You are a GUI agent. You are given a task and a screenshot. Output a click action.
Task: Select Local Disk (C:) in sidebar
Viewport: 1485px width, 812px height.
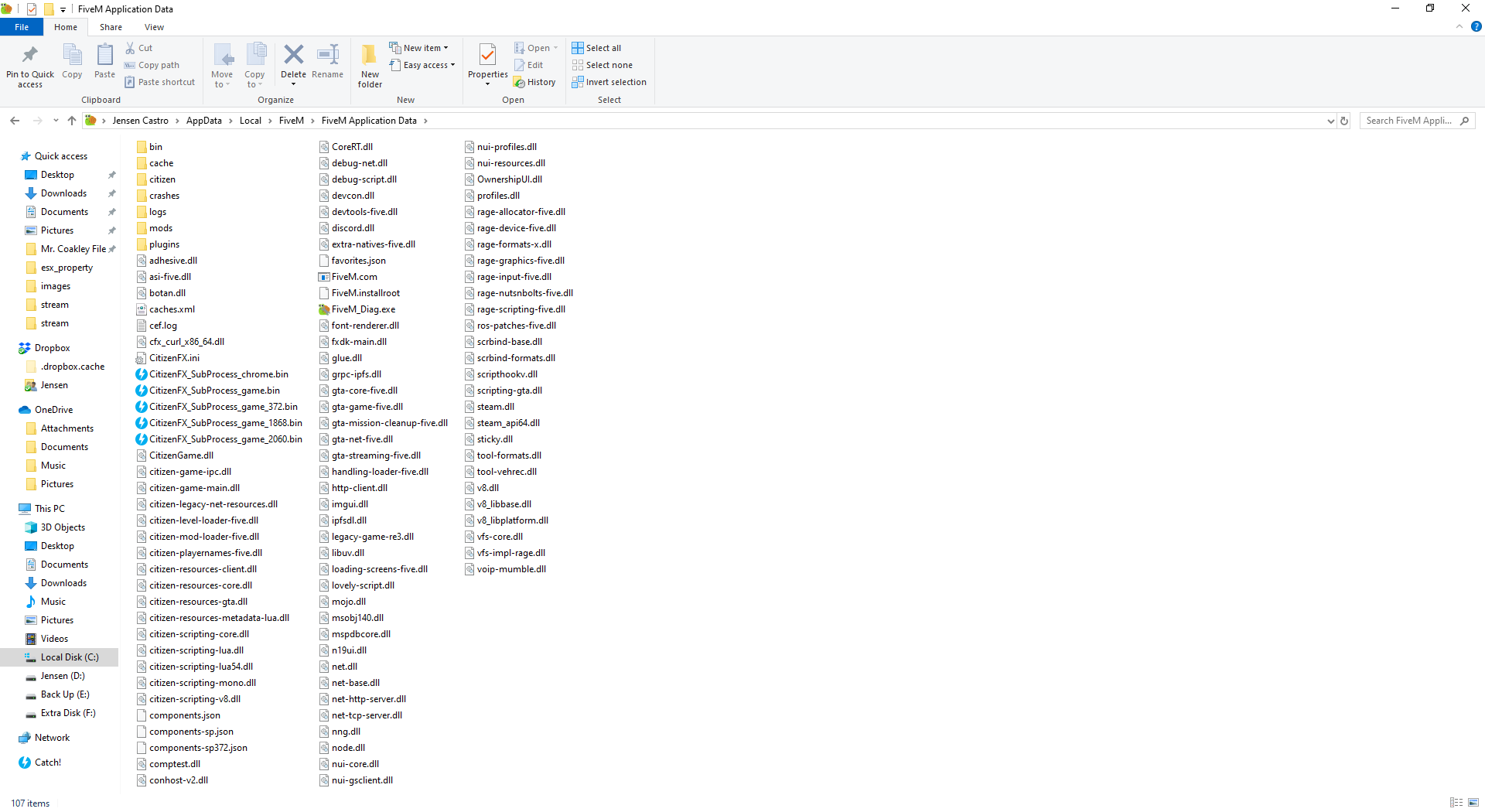(x=60, y=657)
